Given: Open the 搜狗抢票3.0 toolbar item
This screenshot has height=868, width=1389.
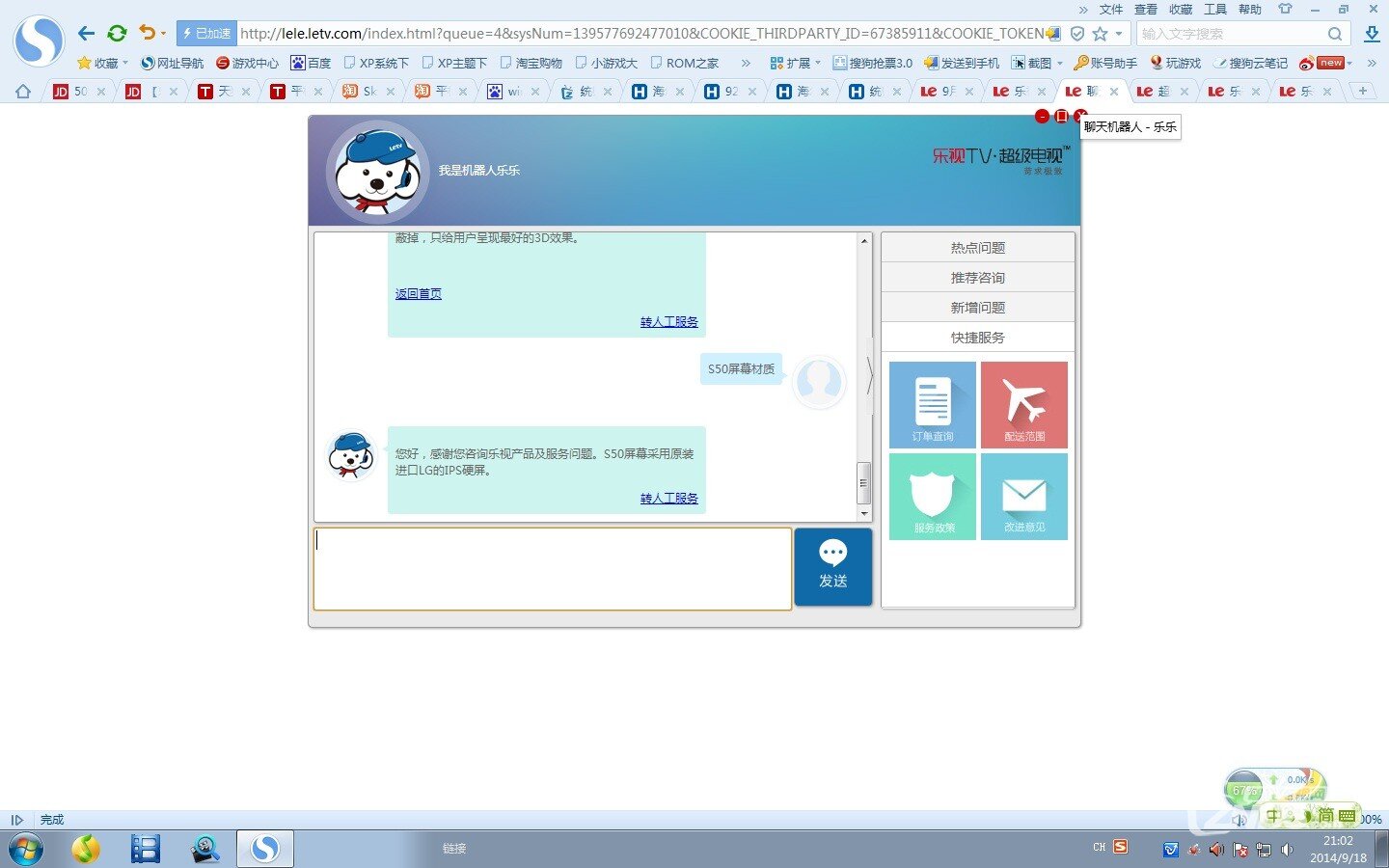Looking at the screenshot, I should point(873,63).
